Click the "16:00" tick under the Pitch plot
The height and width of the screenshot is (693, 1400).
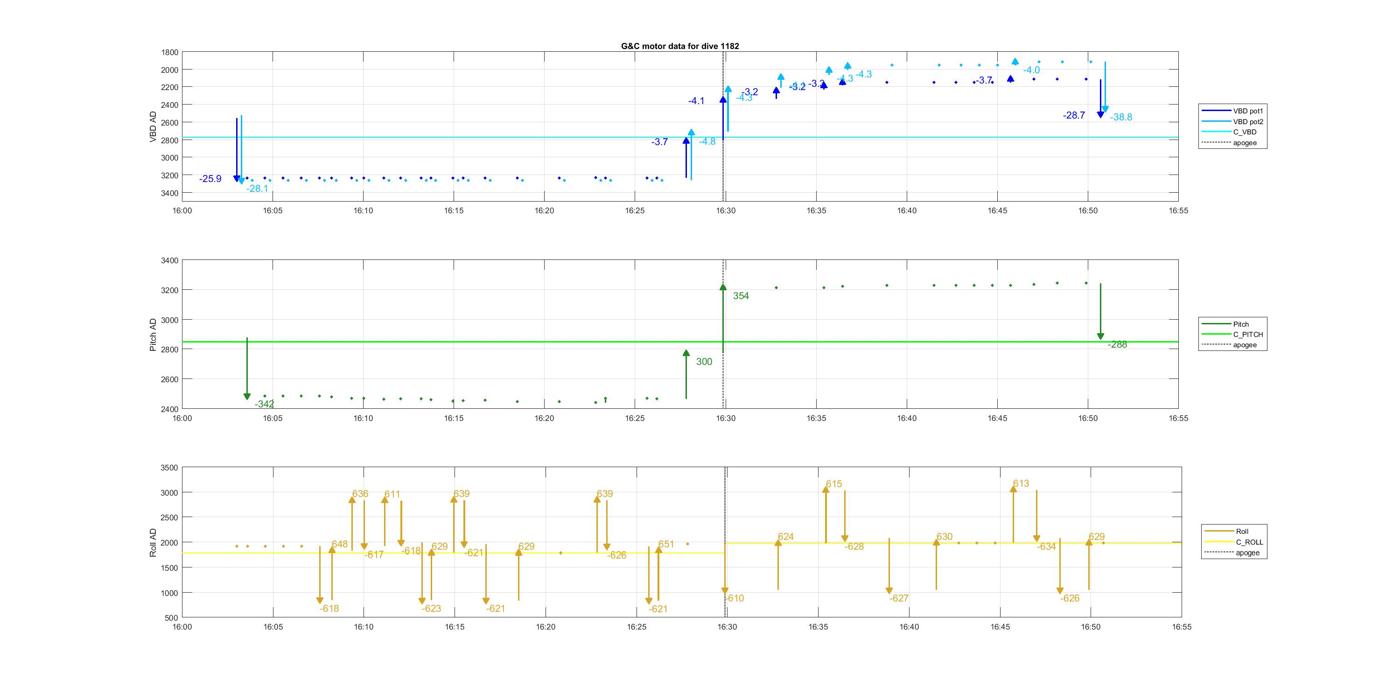click(182, 419)
